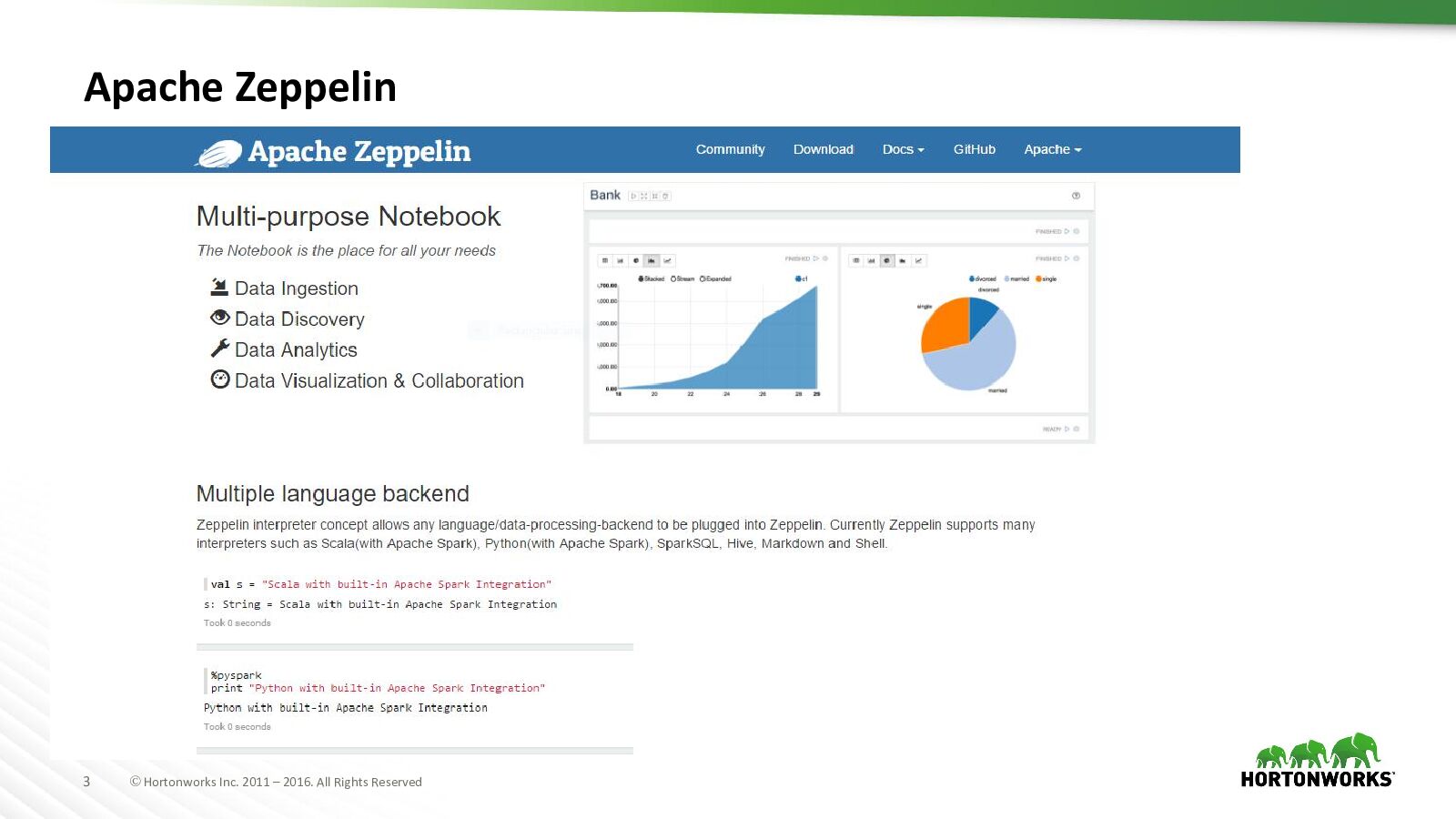This screenshot has height=819, width=1456.
Task: Click the Data Ingestion icon
Action: 219,288
